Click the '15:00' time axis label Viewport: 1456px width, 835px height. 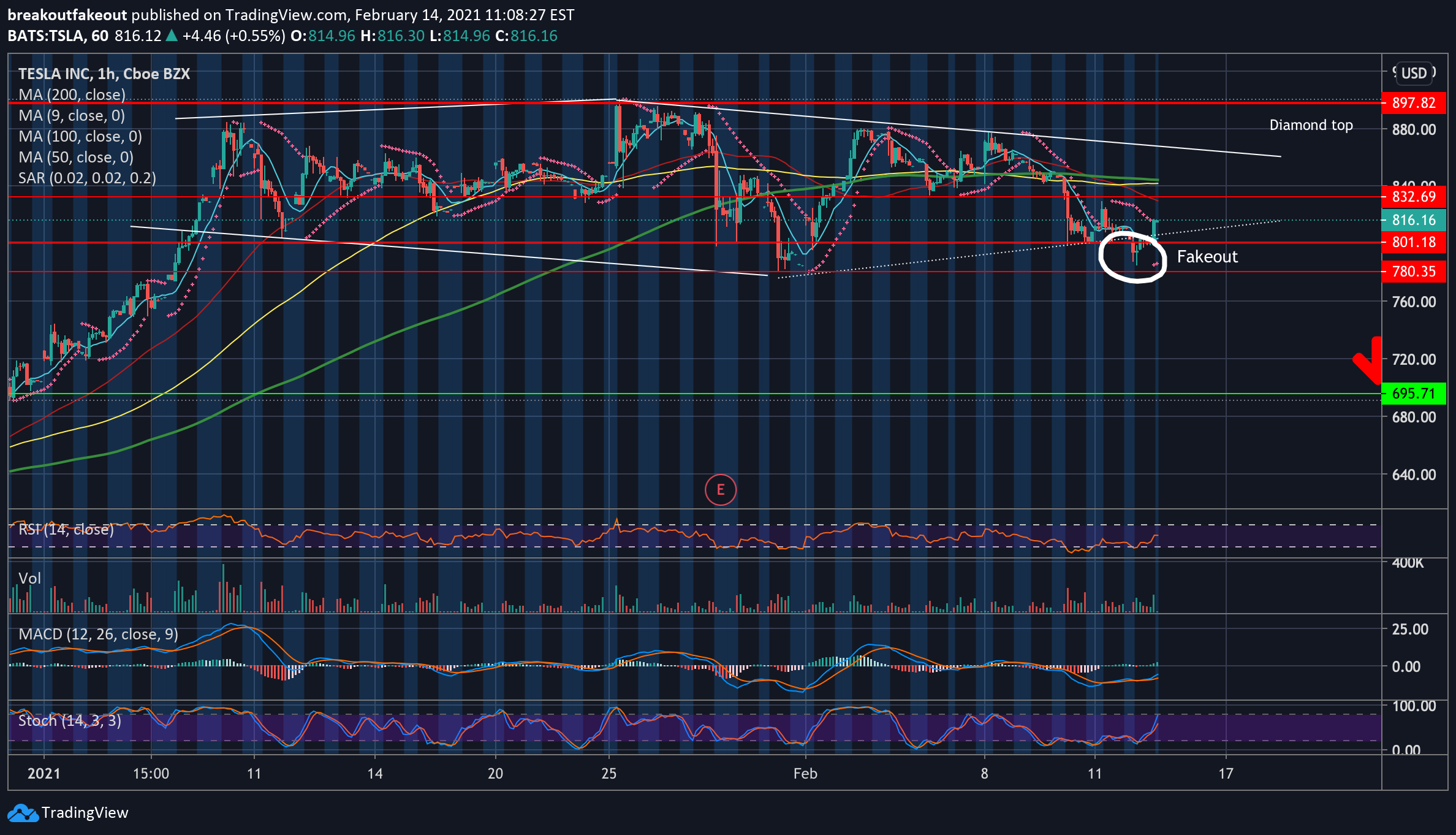tap(151, 774)
